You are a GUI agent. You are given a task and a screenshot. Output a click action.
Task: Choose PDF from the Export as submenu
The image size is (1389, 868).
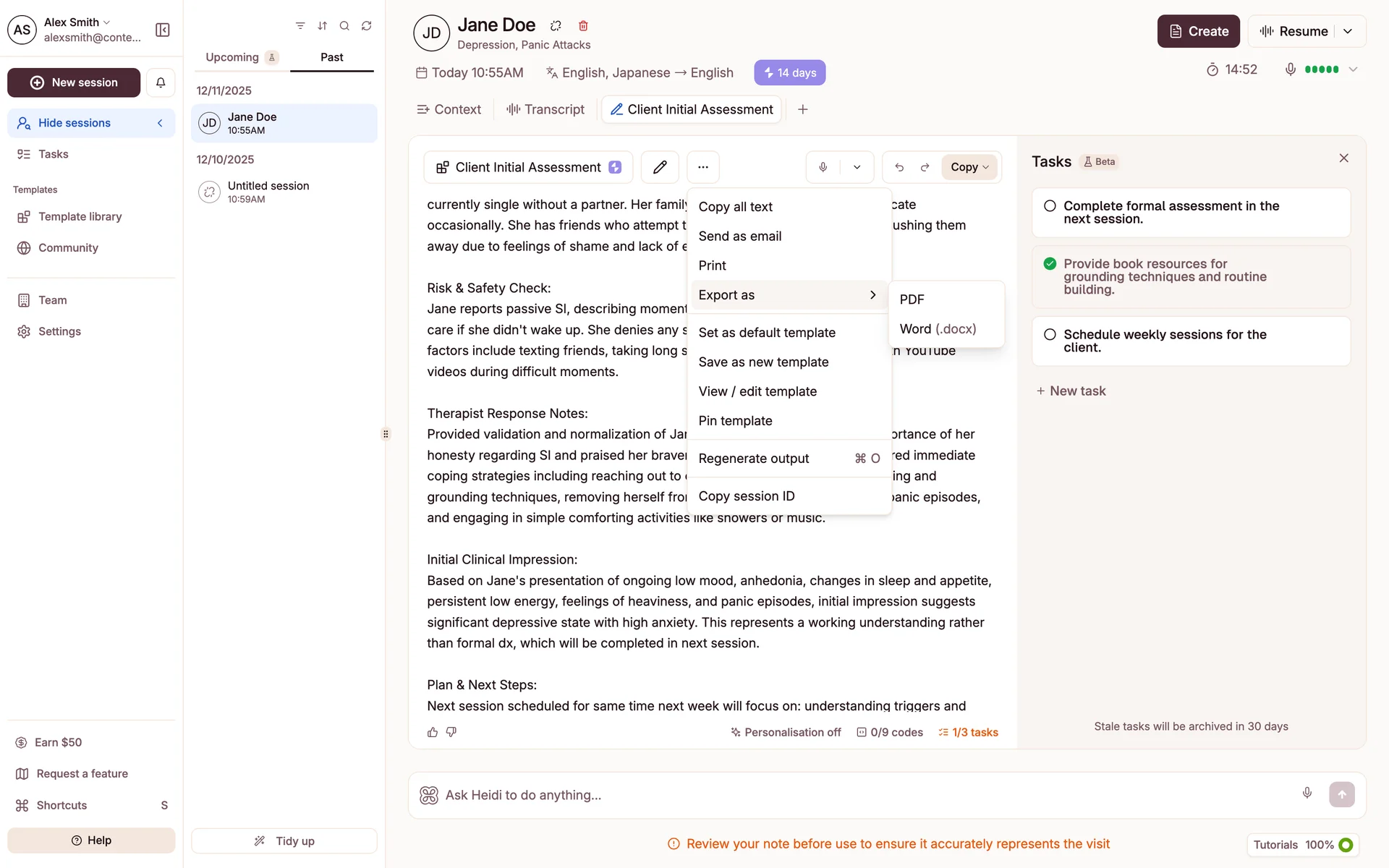point(912,299)
